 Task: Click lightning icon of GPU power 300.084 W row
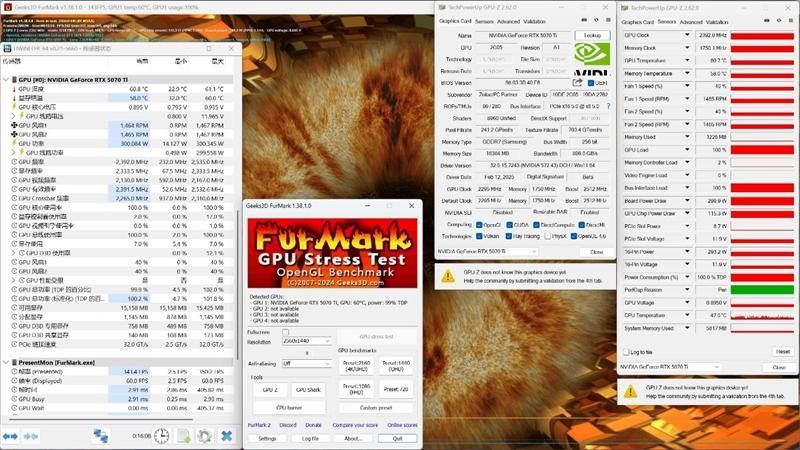coord(14,143)
